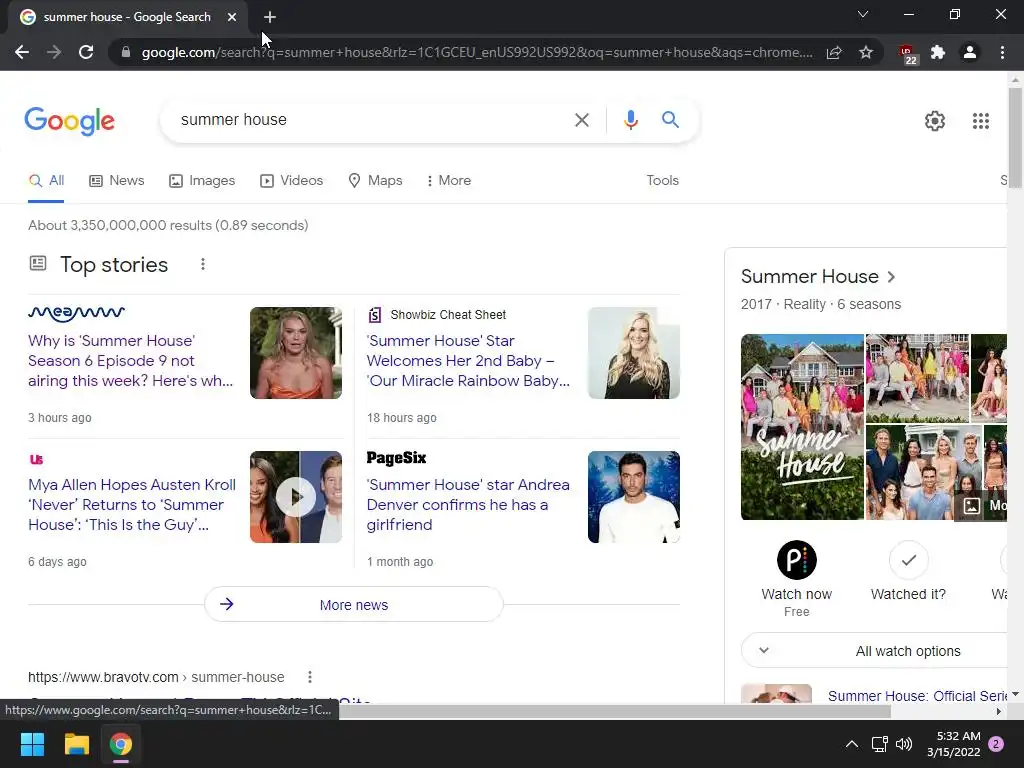Image resolution: width=1024 pixels, height=768 pixels.
Task: Open the Chrome profile icon
Action: pyautogui.click(x=970, y=52)
